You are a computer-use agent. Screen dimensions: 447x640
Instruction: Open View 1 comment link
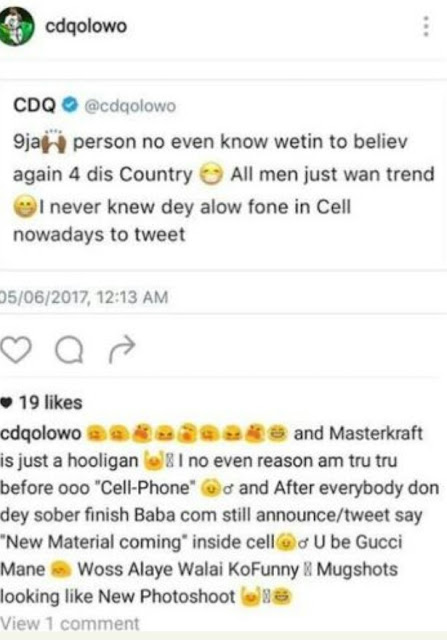click(70, 624)
